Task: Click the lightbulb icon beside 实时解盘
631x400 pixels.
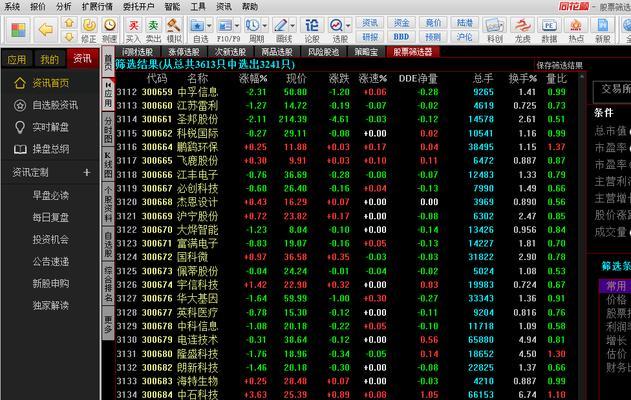Action: point(20,128)
